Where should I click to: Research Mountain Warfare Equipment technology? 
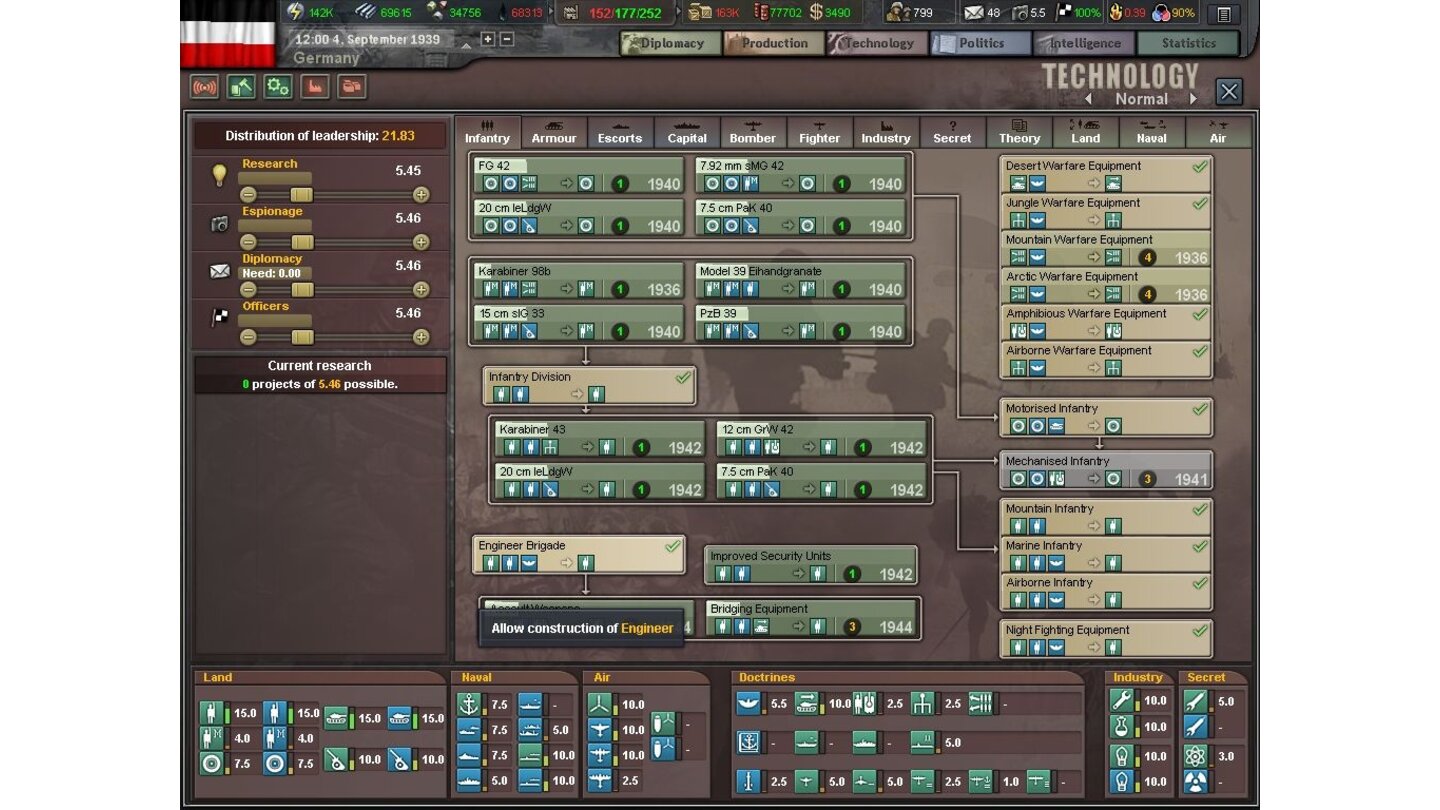pos(1106,249)
